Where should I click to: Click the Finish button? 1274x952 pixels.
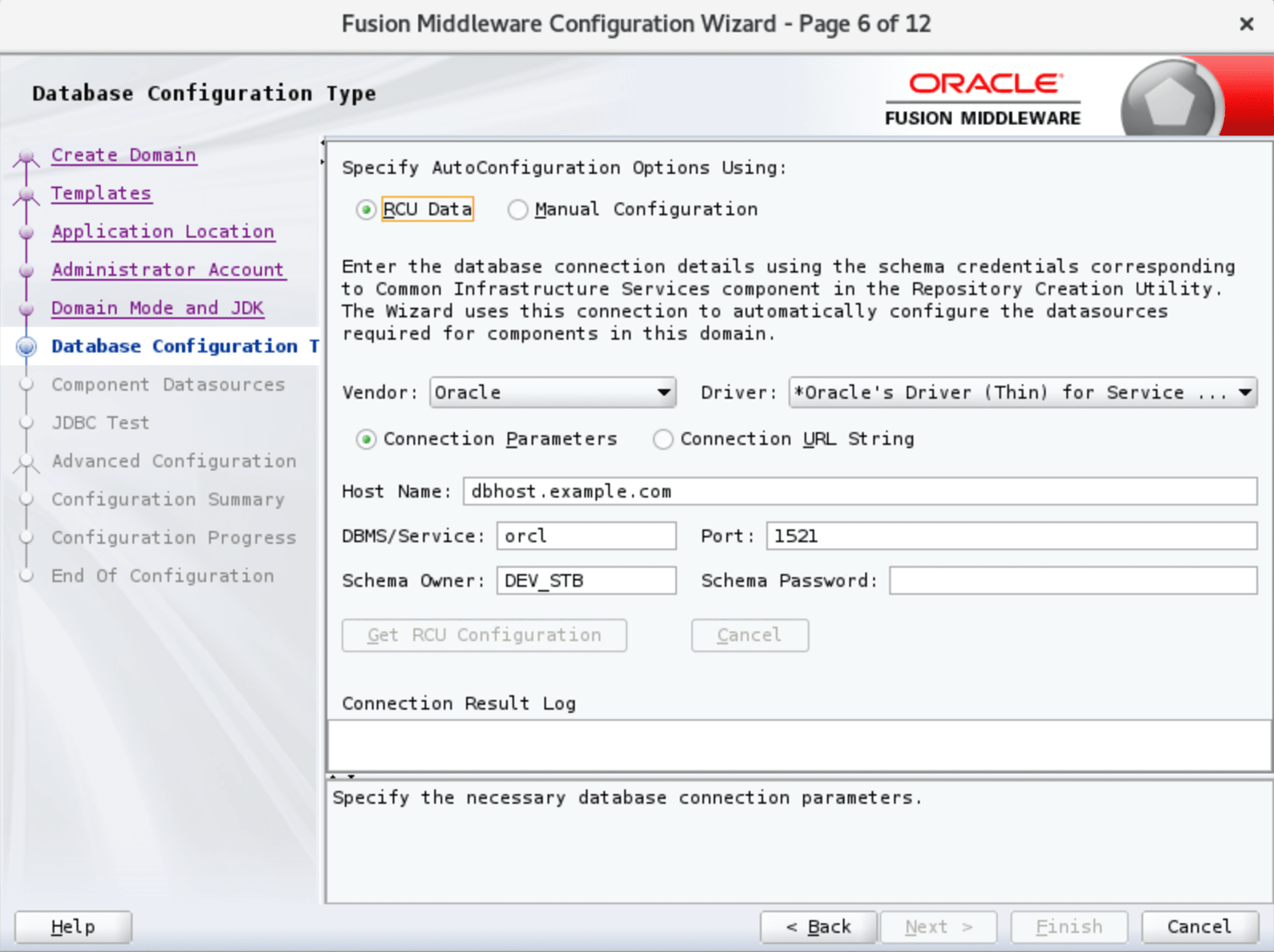click(x=1069, y=927)
